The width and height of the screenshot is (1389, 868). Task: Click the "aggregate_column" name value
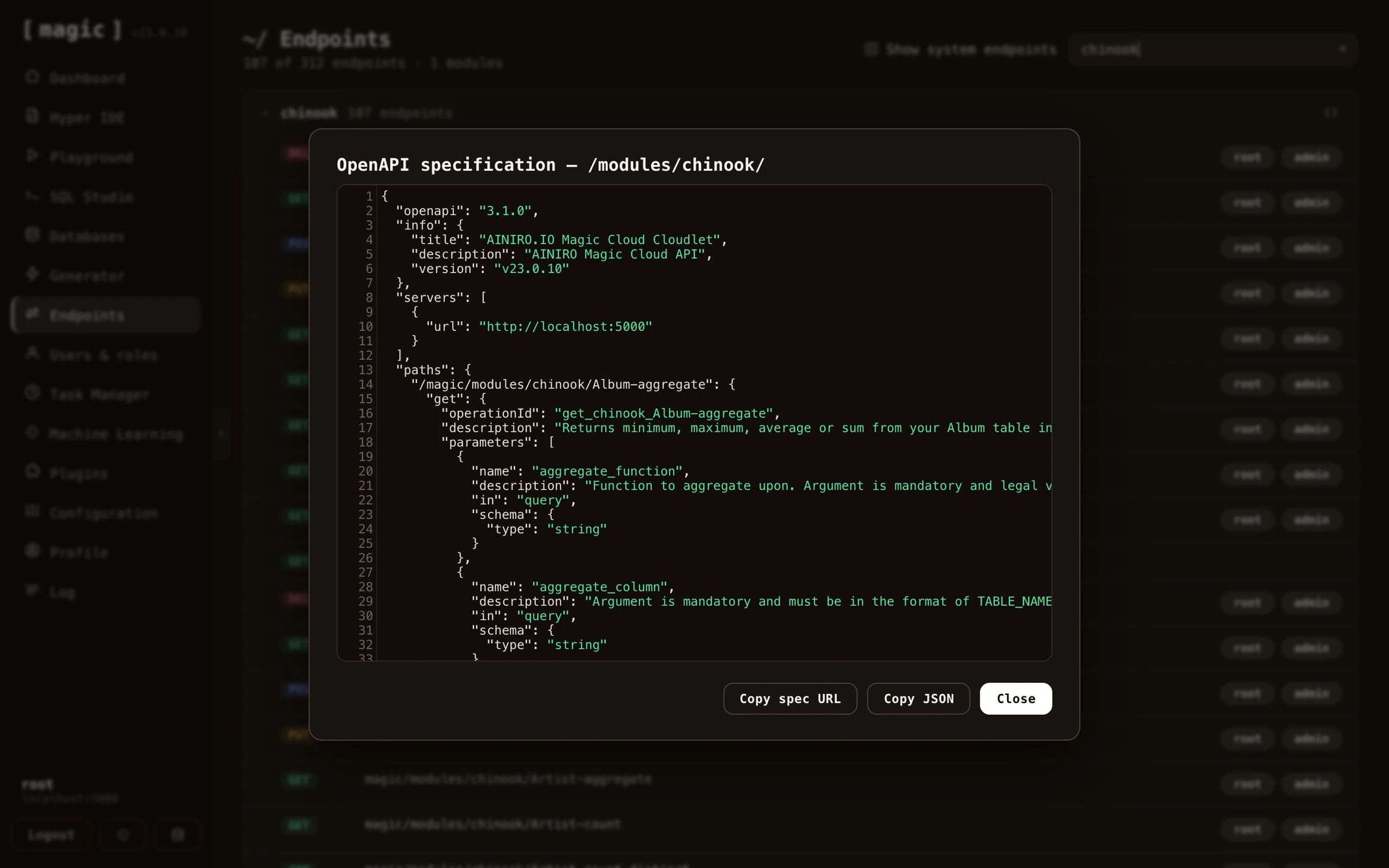point(600,587)
